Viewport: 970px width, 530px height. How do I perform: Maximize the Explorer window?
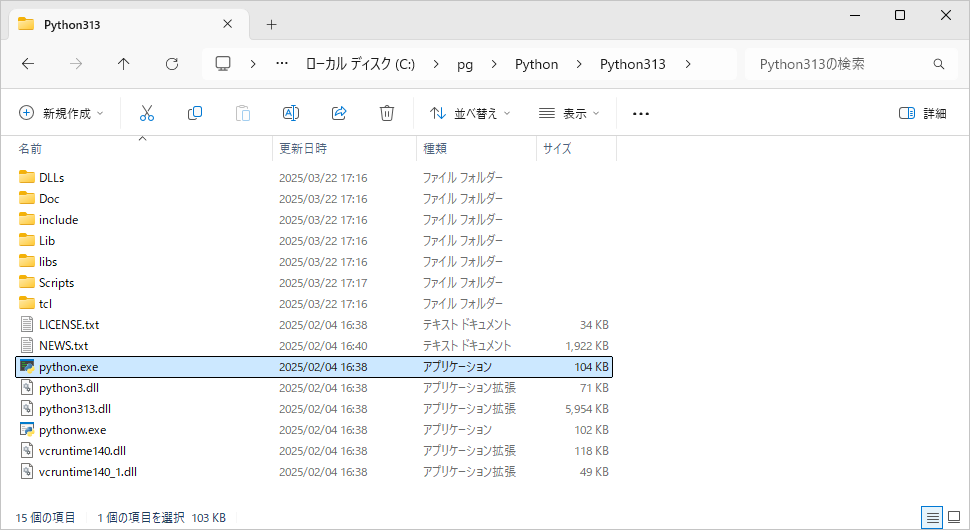900,15
